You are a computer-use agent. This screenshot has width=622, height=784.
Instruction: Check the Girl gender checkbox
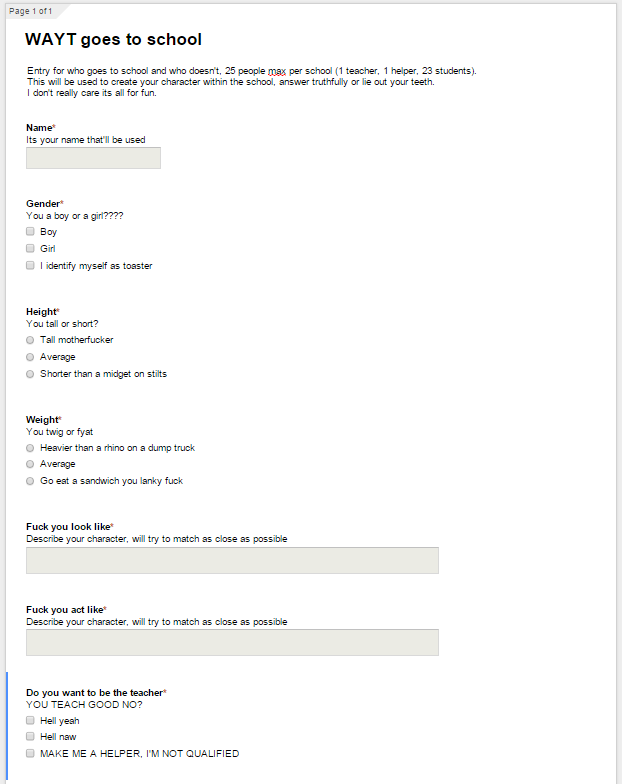pyautogui.click(x=30, y=248)
